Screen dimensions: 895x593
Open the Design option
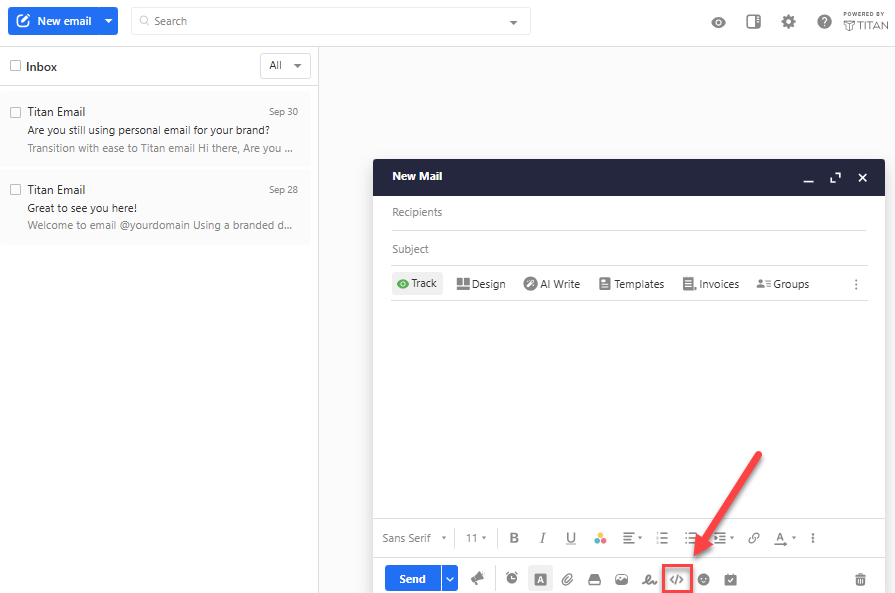click(481, 284)
